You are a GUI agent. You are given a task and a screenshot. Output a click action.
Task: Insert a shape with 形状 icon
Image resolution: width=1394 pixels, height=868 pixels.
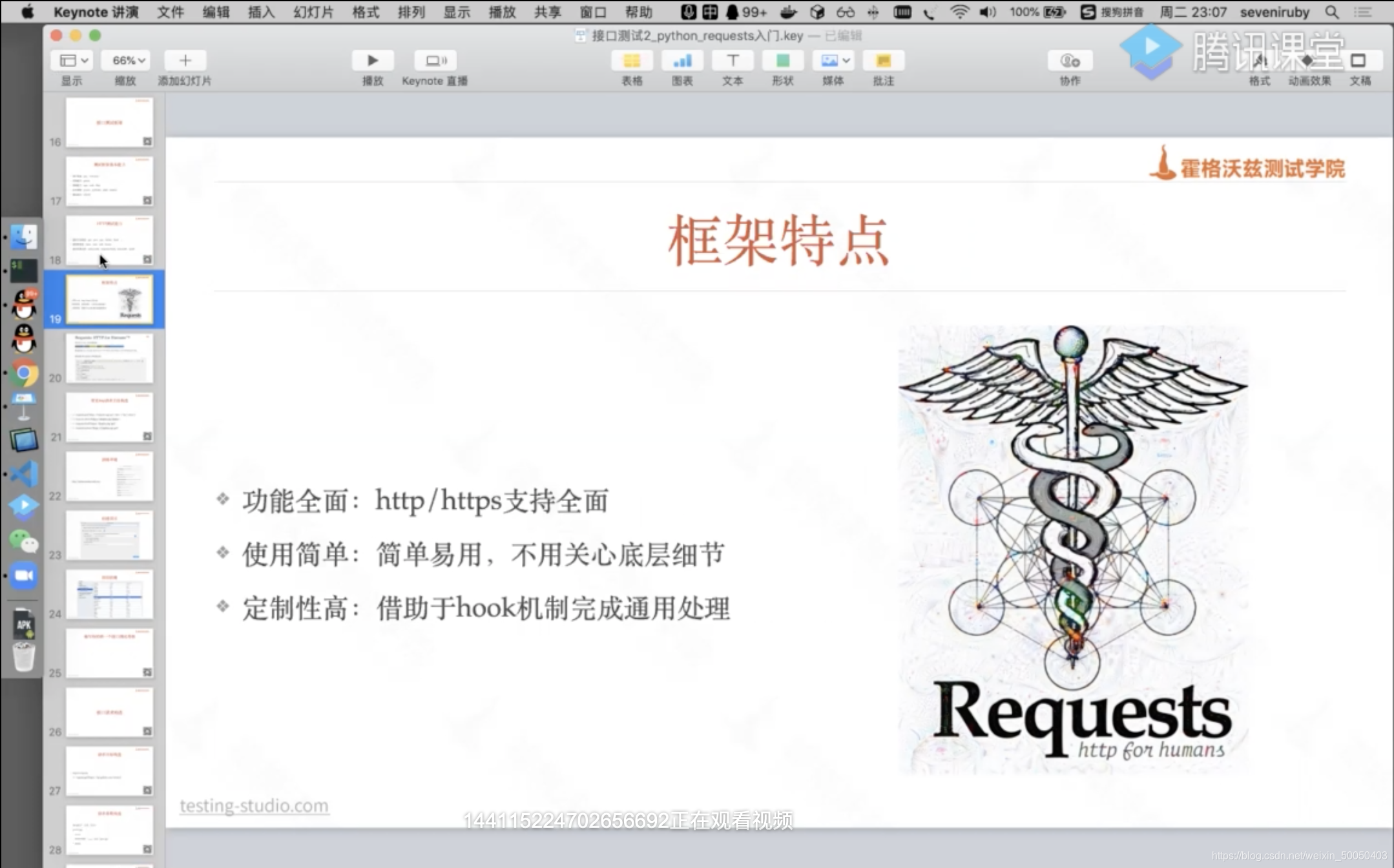coord(782,61)
